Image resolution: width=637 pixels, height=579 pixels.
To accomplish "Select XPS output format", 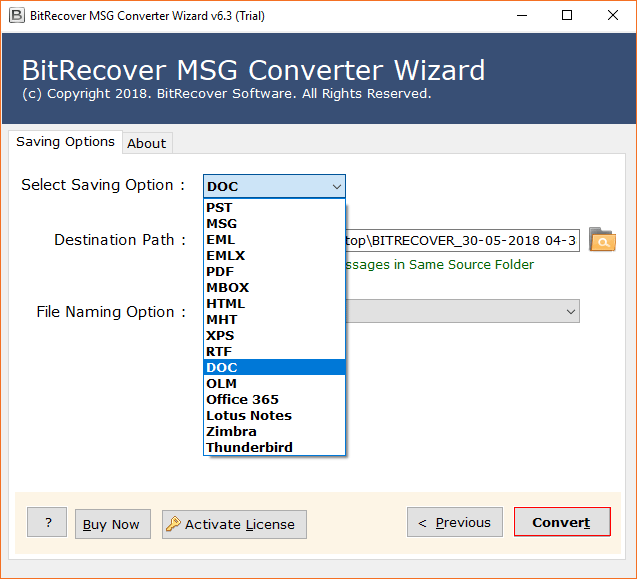I will [274, 335].
